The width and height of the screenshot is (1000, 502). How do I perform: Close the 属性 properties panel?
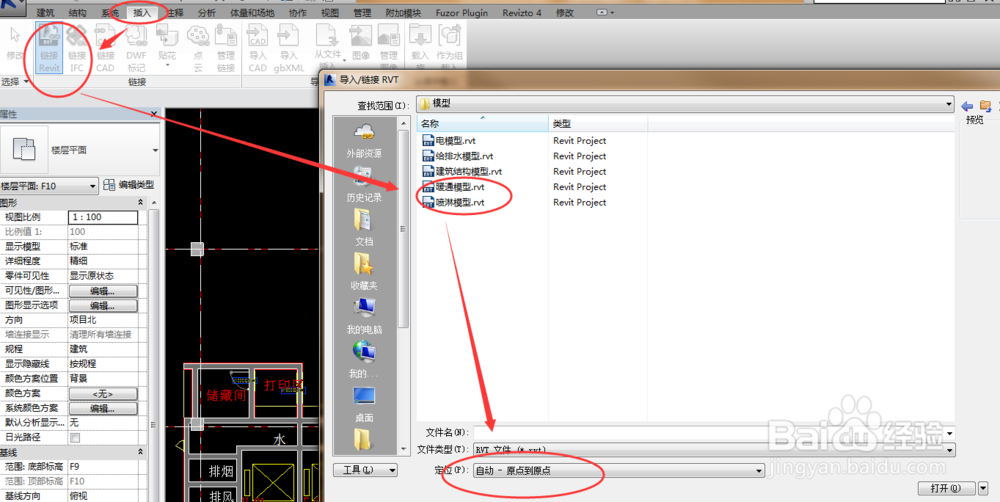tap(154, 114)
